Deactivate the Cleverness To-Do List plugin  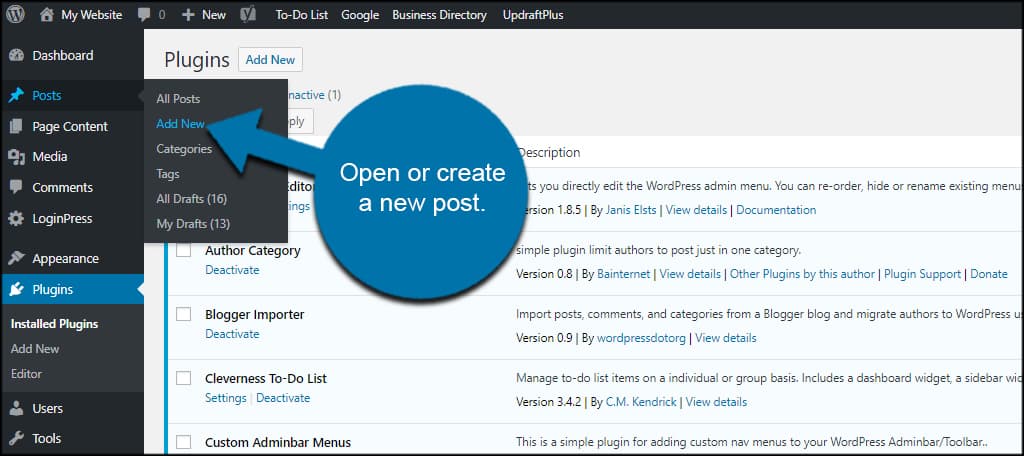point(283,398)
